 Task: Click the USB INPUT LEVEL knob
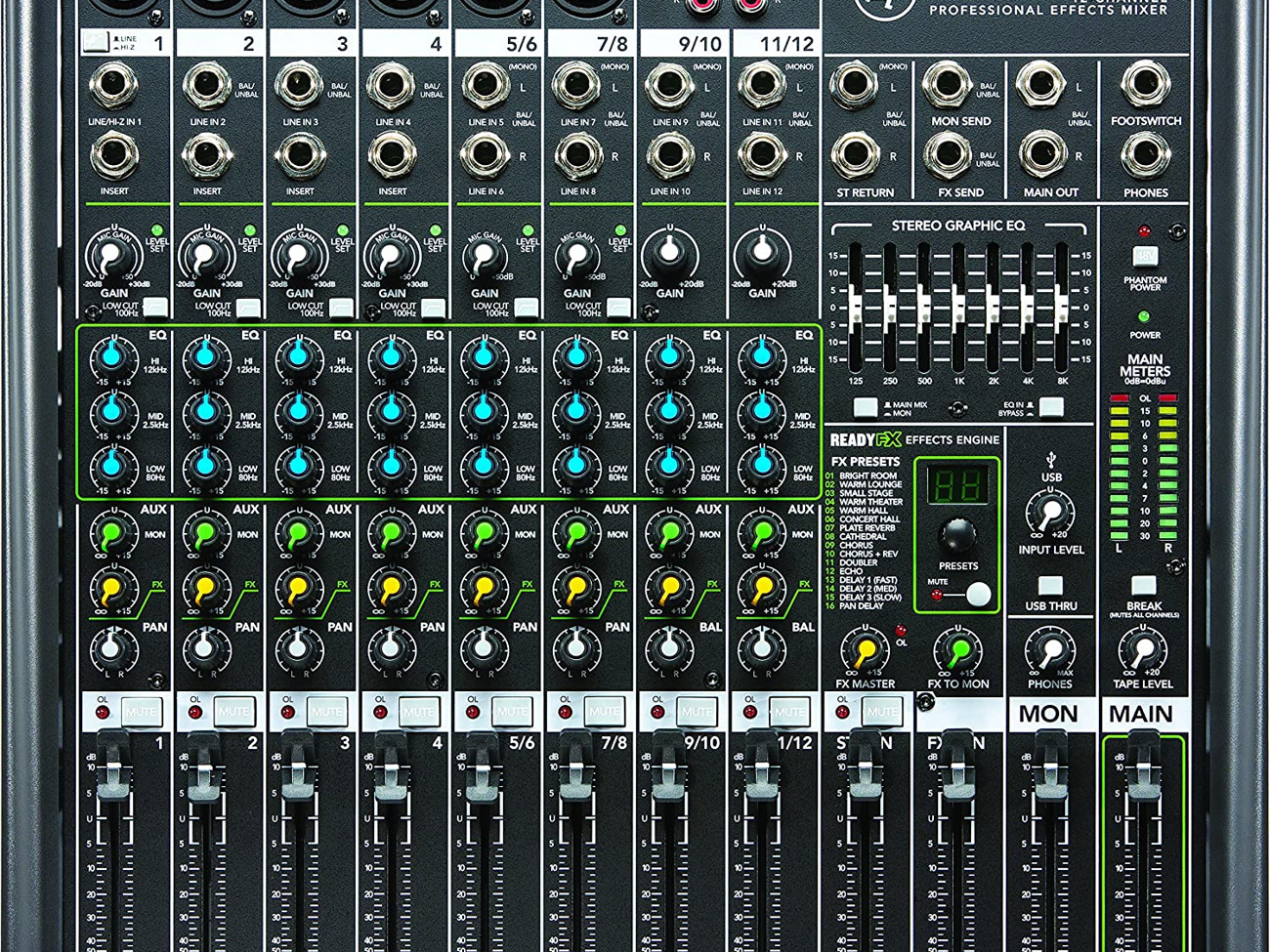[1050, 513]
